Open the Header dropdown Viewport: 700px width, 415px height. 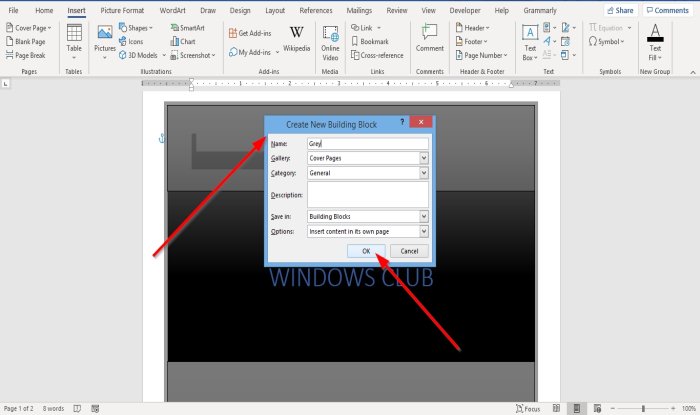pyautogui.click(x=472, y=28)
